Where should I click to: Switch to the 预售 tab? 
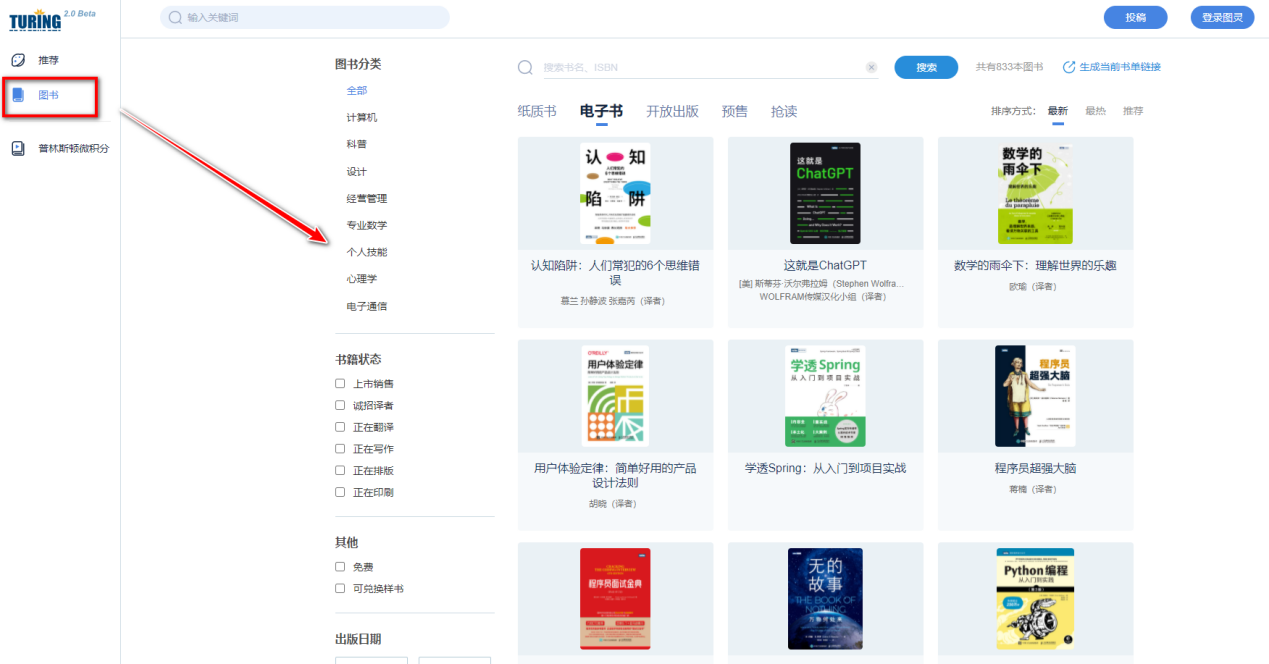coord(734,111)
